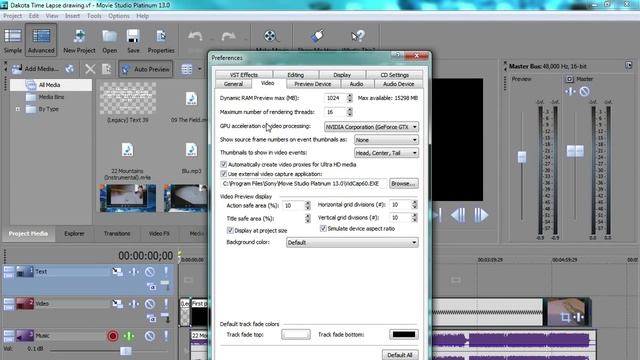Image resolution: width=640 pixels, height=360 pixels.
Task: Click Master bus mute icon
Action: point(584,91)
